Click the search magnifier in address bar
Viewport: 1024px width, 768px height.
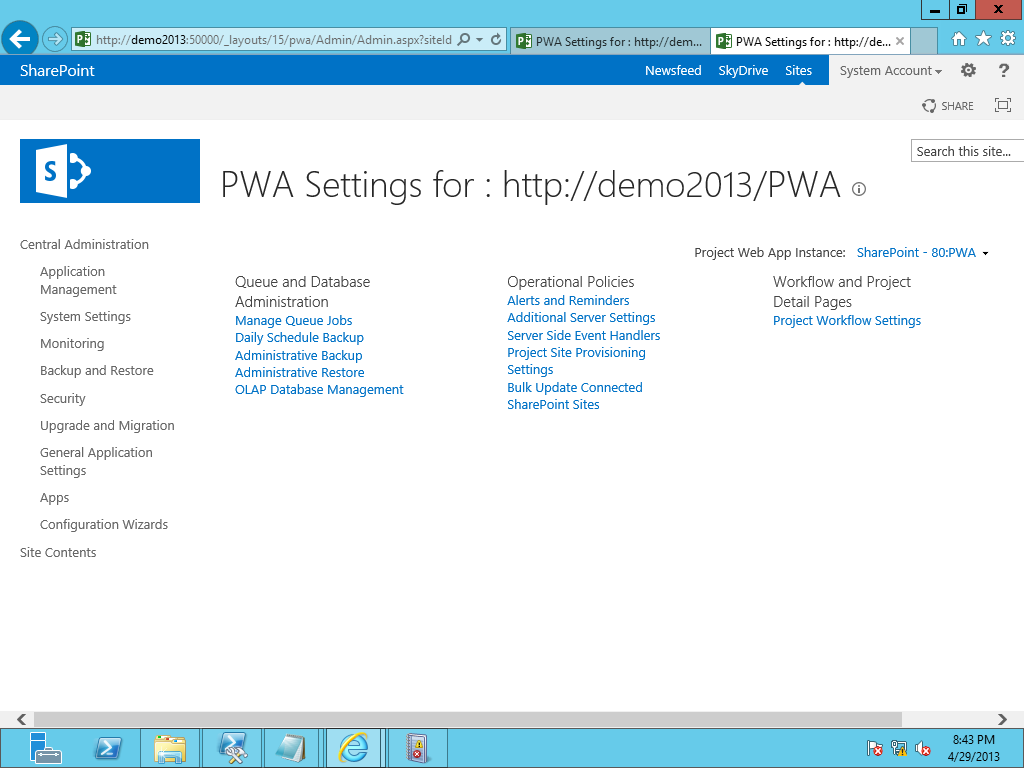464,40
